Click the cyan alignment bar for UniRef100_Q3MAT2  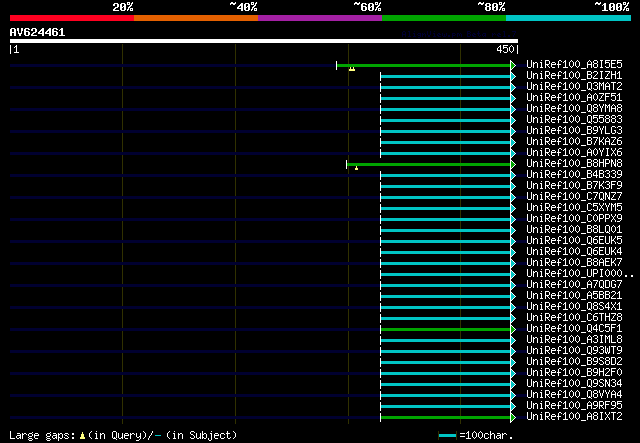445,87
